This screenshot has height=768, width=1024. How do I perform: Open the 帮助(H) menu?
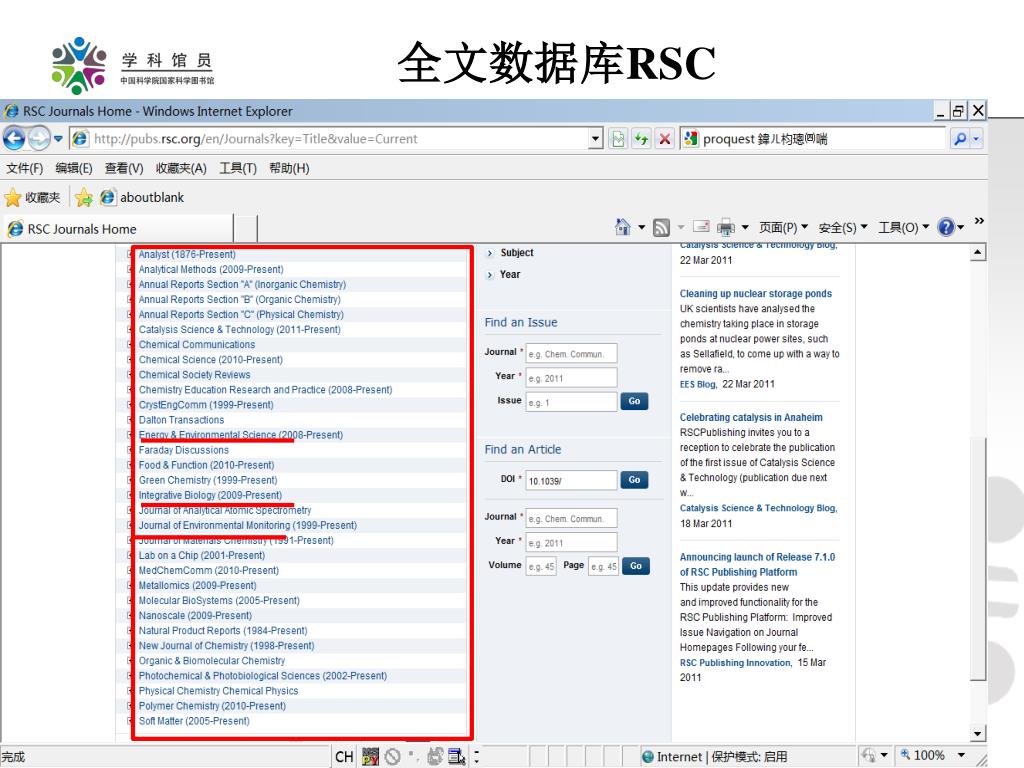pyautogui.click(x=289, y=168)
